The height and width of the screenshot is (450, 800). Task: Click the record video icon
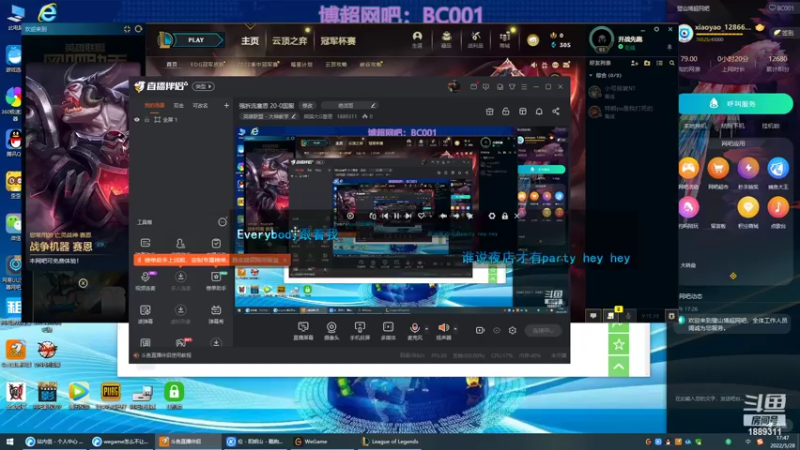click(480, 331)
